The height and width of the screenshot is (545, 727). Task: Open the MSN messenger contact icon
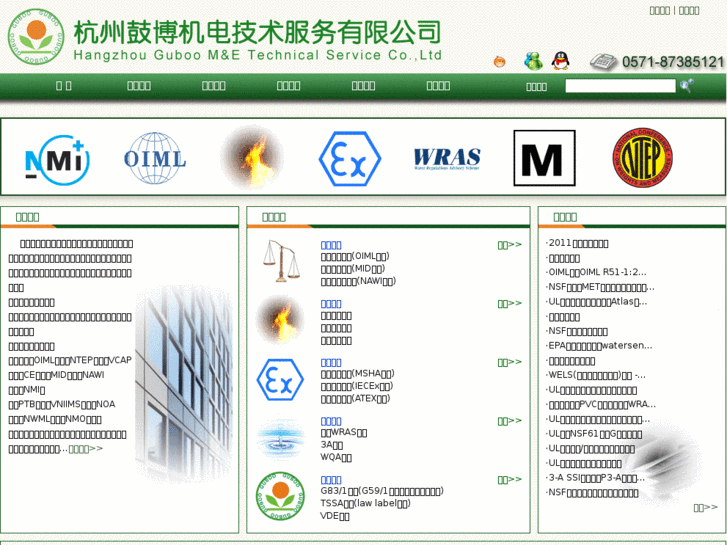533,61
